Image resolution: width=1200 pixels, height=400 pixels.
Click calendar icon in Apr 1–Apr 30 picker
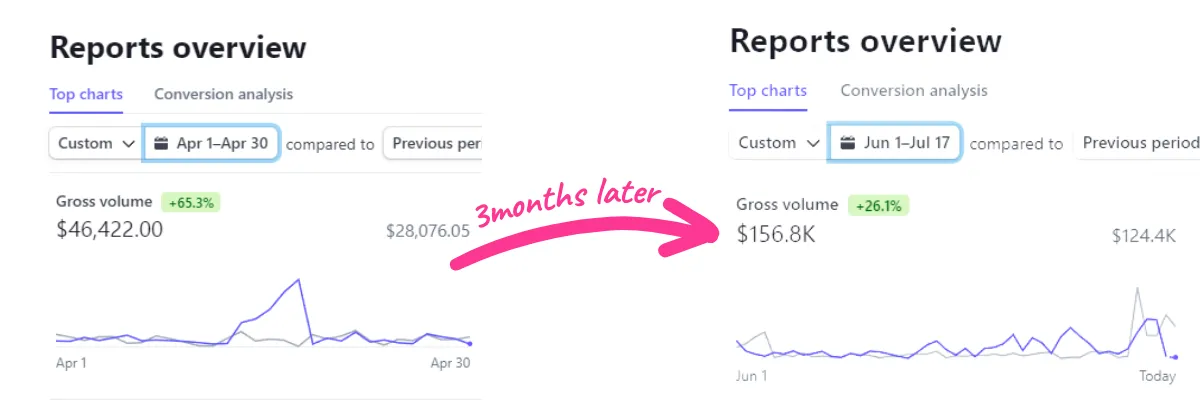click(x=160, y=143)
